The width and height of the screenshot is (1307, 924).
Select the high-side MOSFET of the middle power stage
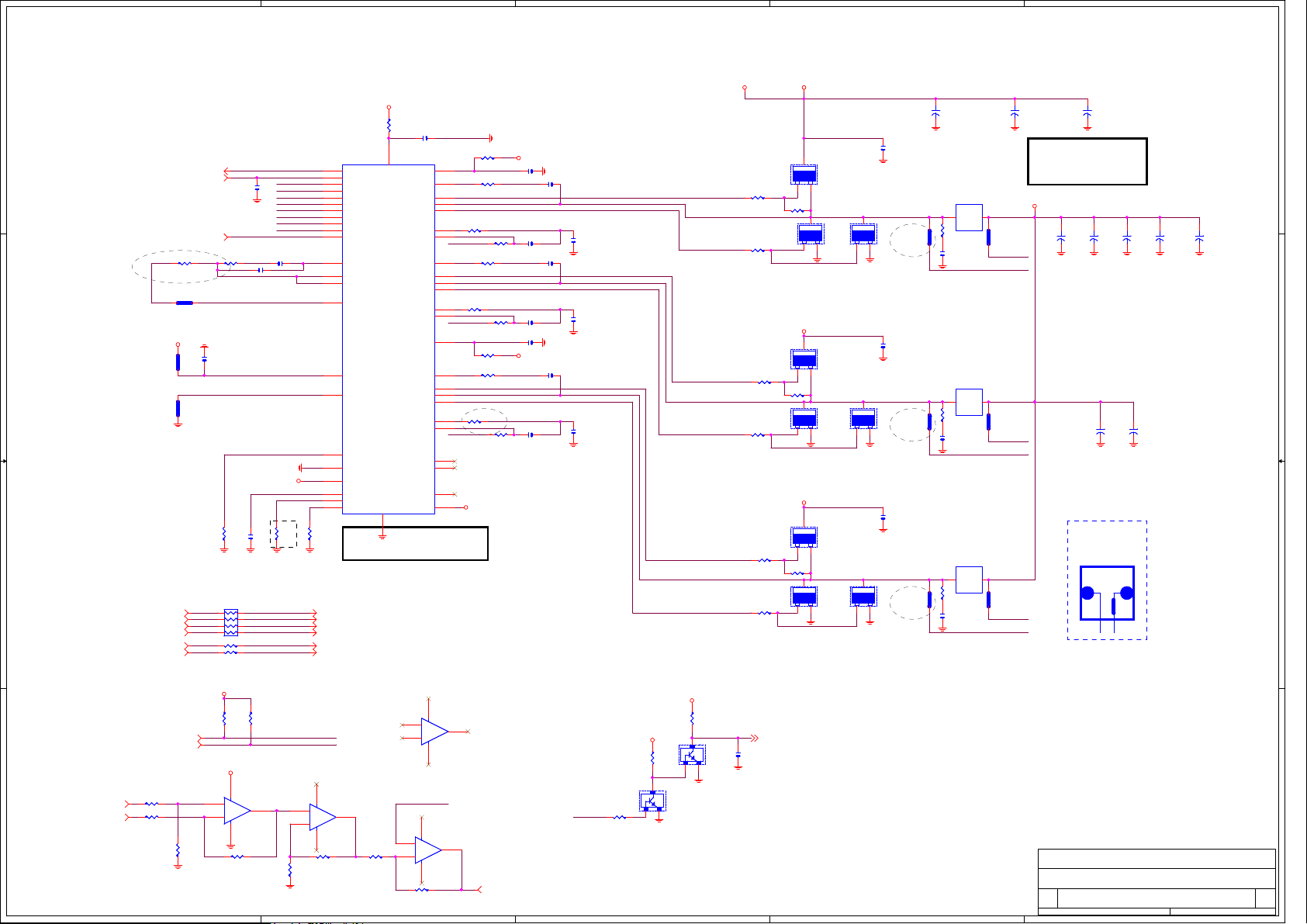(804, 359)
